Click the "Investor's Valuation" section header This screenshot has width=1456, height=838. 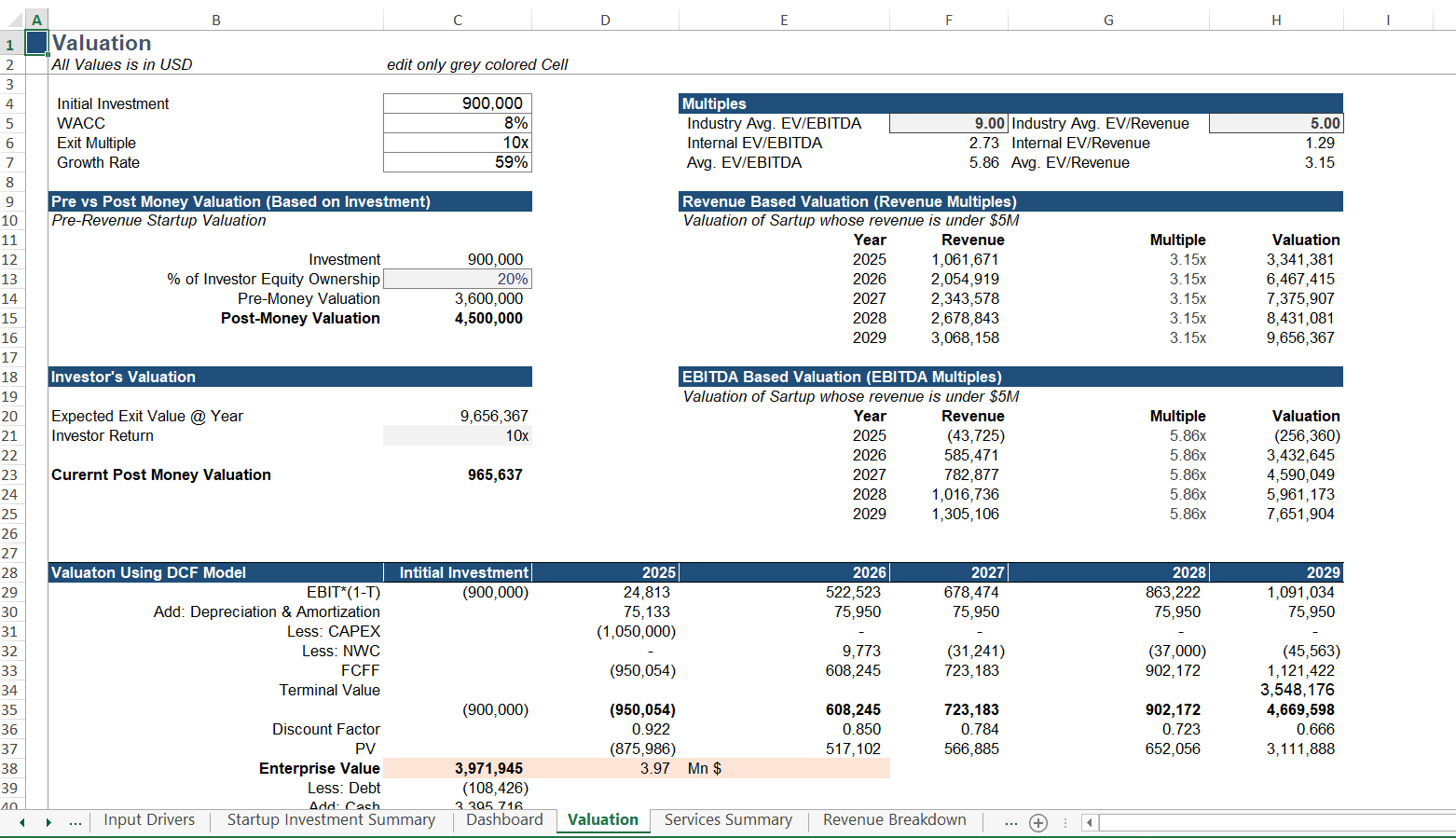point(290,377)
